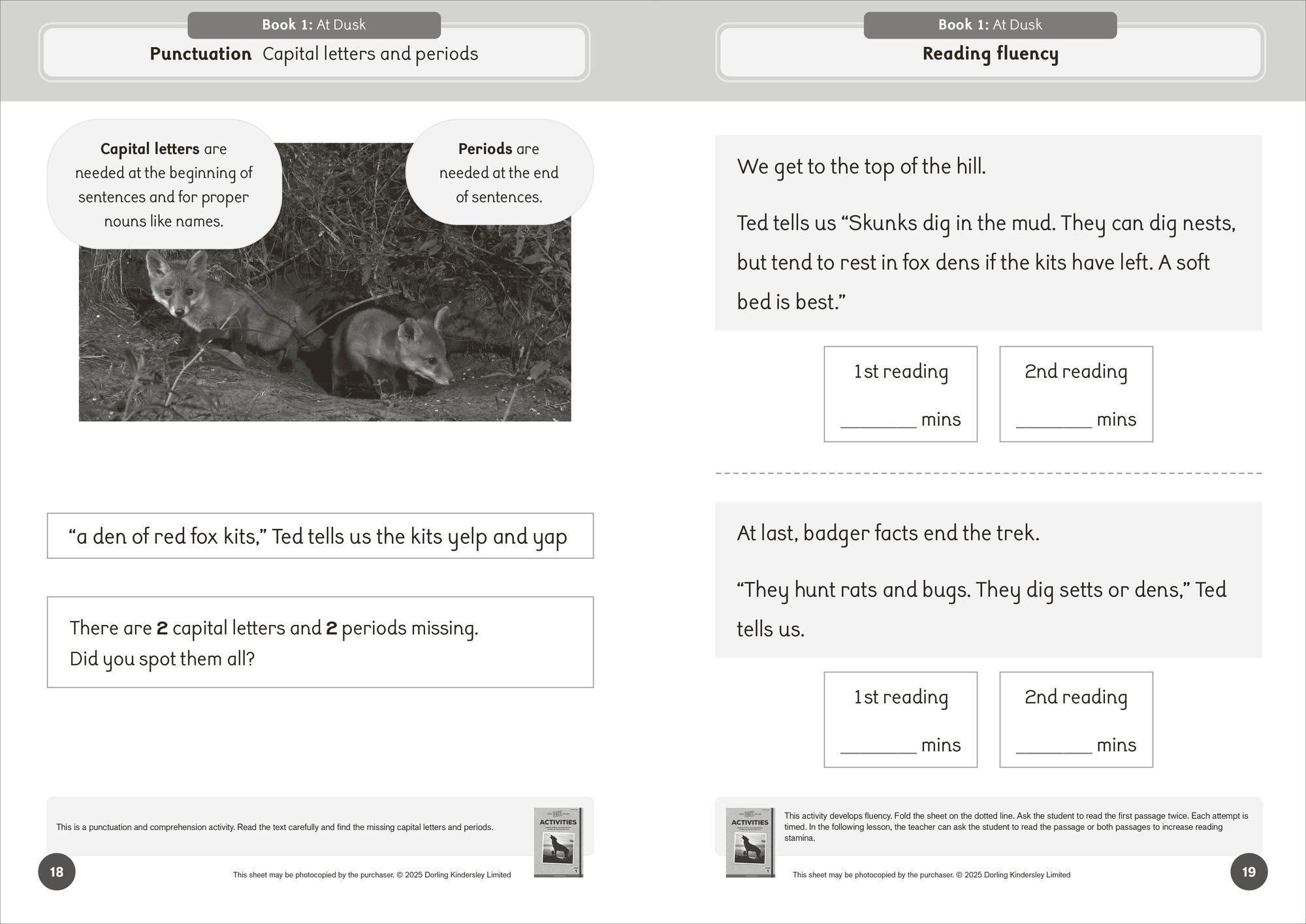The width and height of the screenshot is (1306, 924).
Task: Click the first '2nd reading mins' box
Action: [x=1075, y=394]
